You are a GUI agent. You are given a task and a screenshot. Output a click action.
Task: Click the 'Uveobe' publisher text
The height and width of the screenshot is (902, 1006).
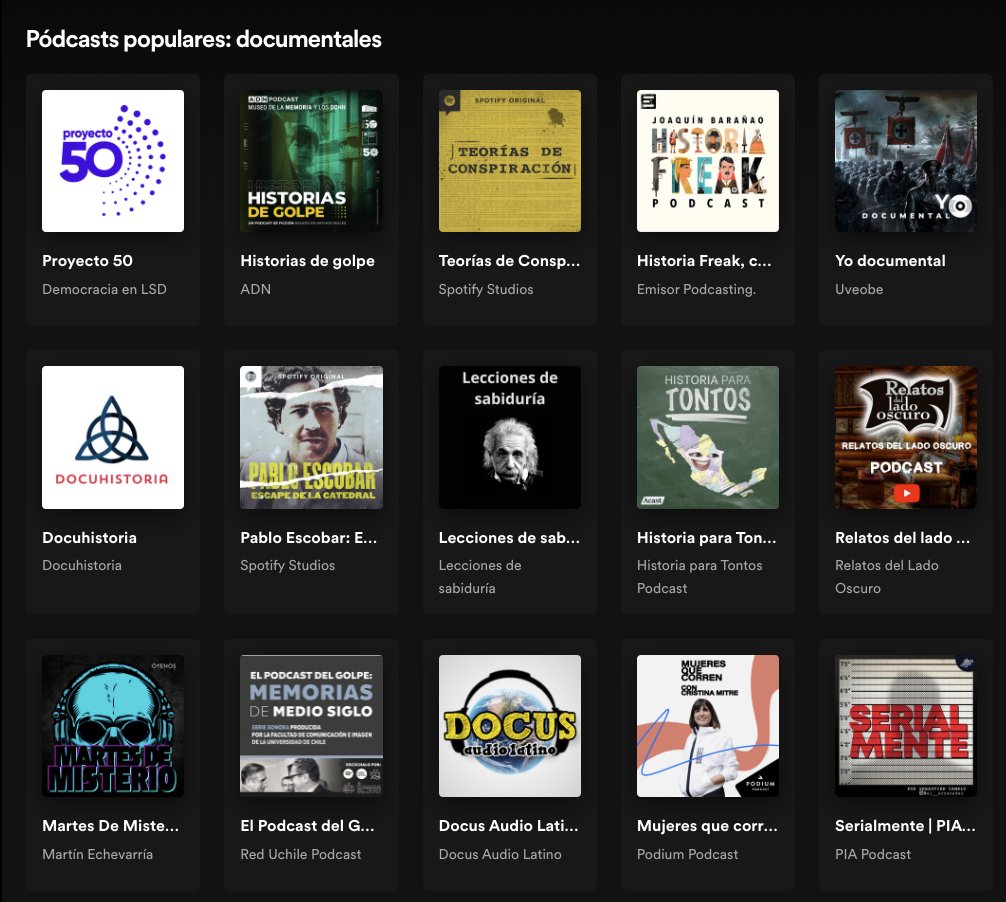(858, 289)
